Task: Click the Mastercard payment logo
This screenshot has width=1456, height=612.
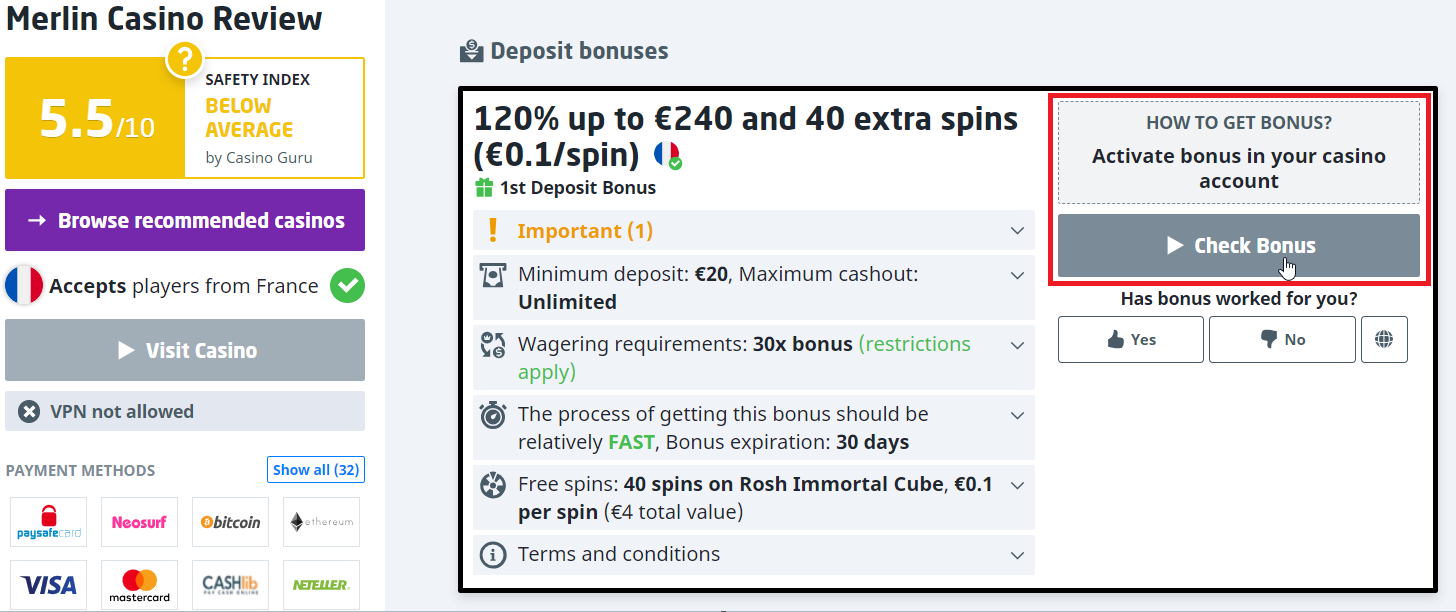Action: 139,585
